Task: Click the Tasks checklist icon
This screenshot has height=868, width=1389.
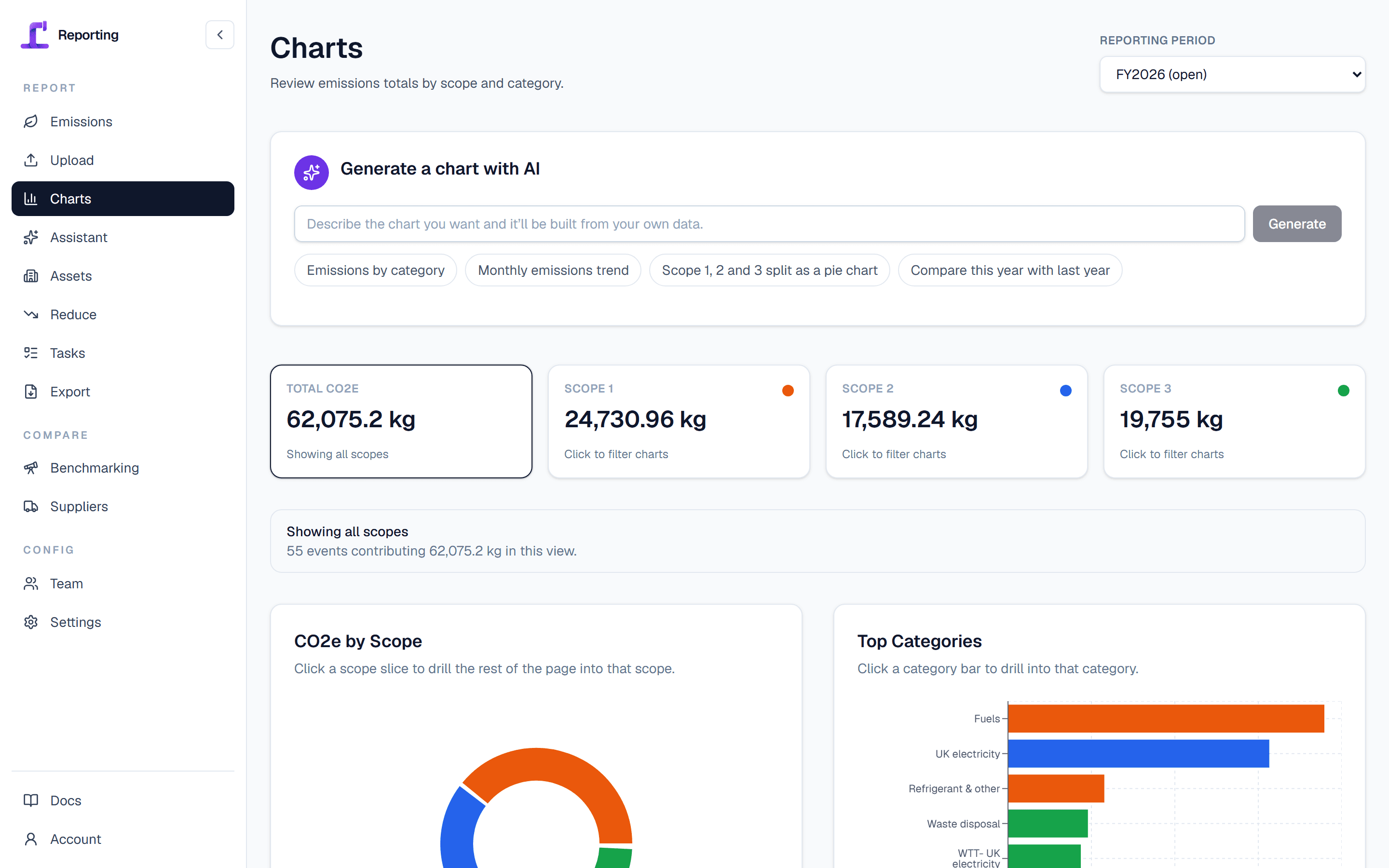Action: tap(31, 353)
